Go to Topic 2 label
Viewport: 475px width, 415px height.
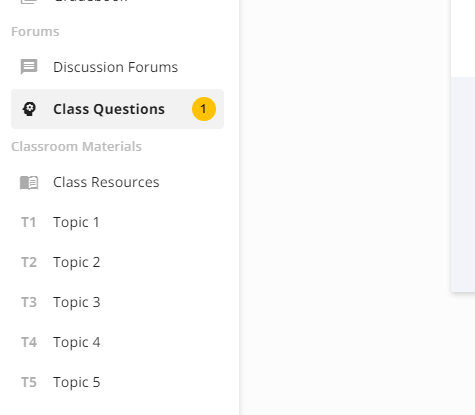coord(77,263)
